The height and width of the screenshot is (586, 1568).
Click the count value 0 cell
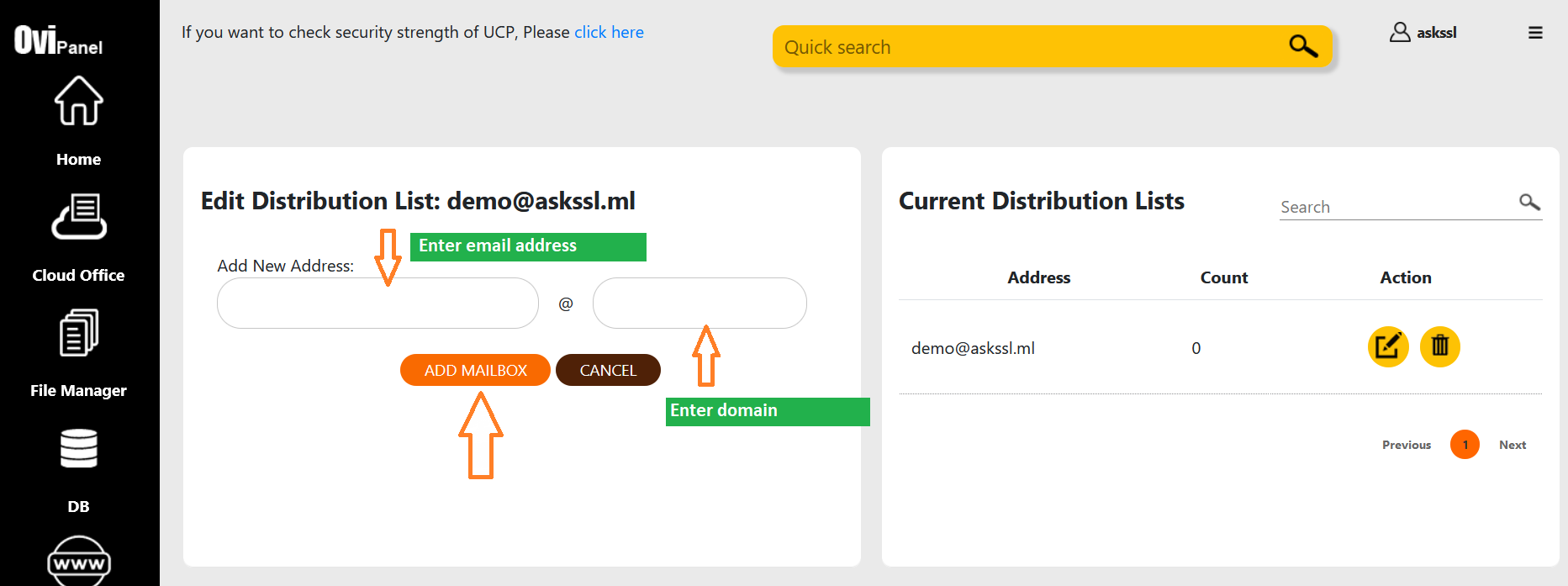(x=1196, y=348)
